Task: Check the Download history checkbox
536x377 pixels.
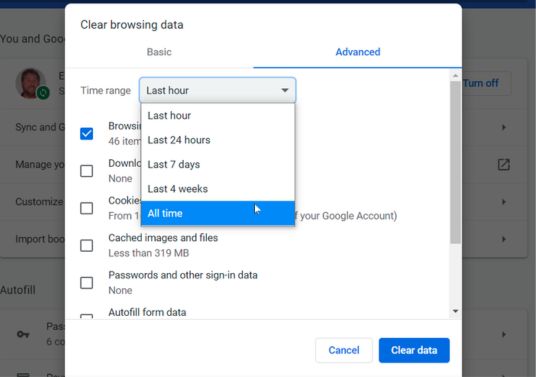Action: point(86,171)
